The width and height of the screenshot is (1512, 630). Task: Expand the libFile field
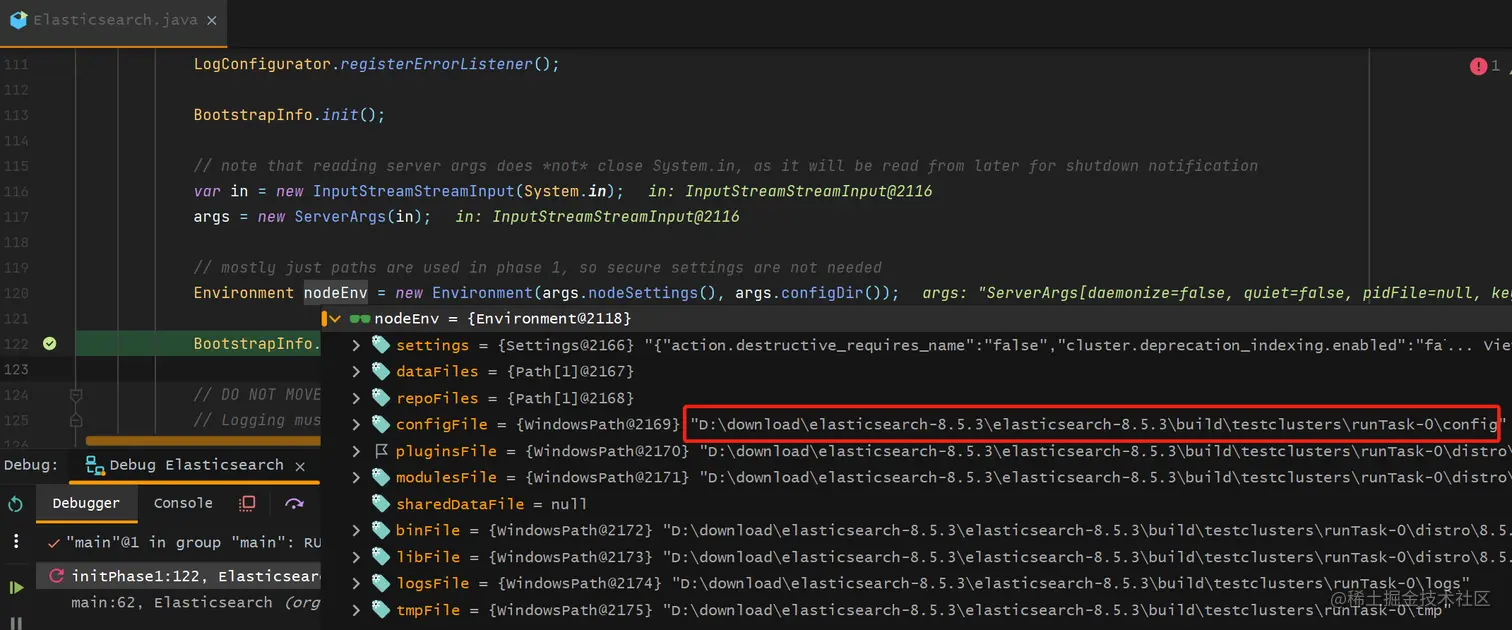pyautogui.click(x=356, y=556)
